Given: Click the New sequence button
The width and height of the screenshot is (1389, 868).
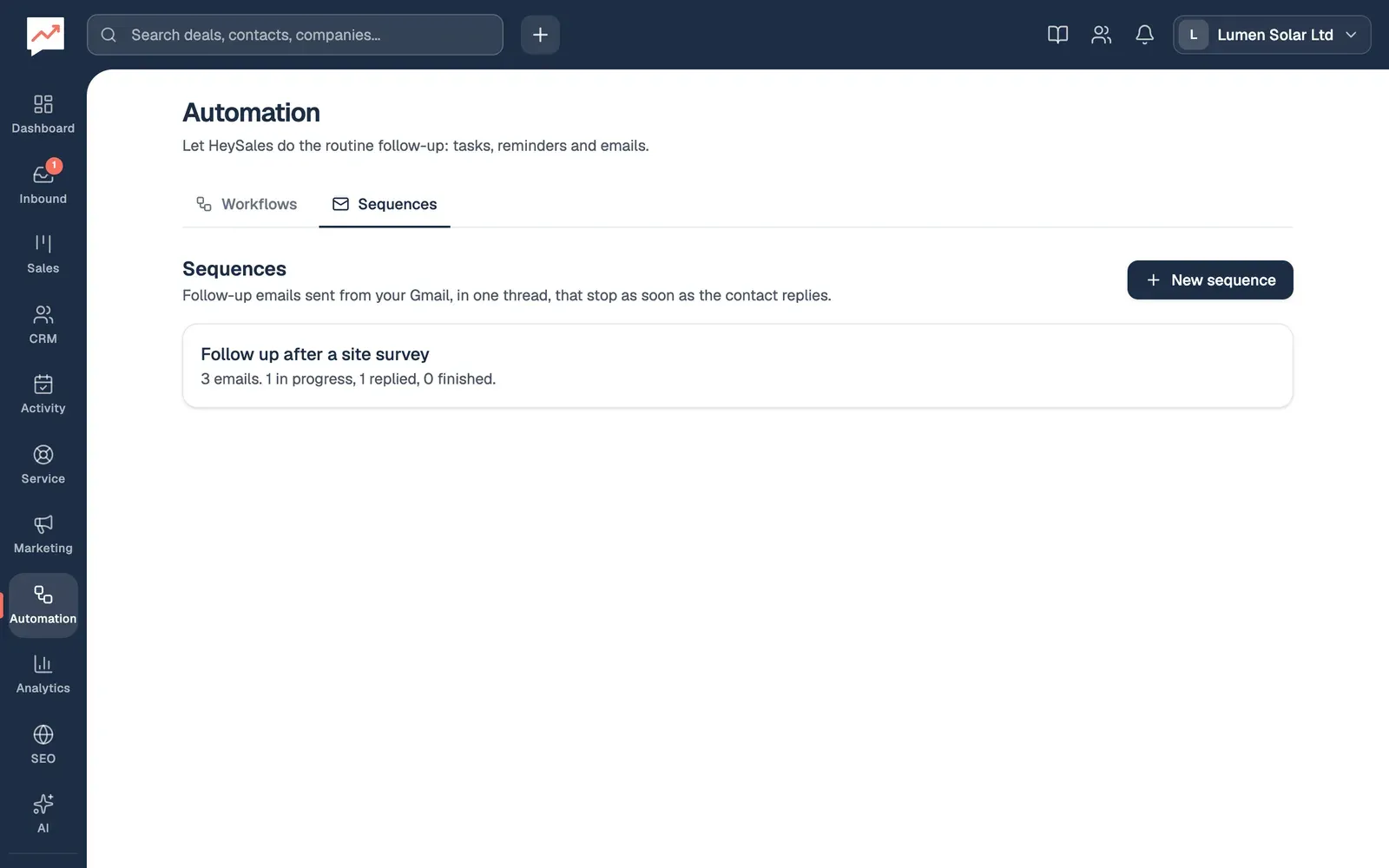Looking at the screenshot, I should (x=1210, y=280).
